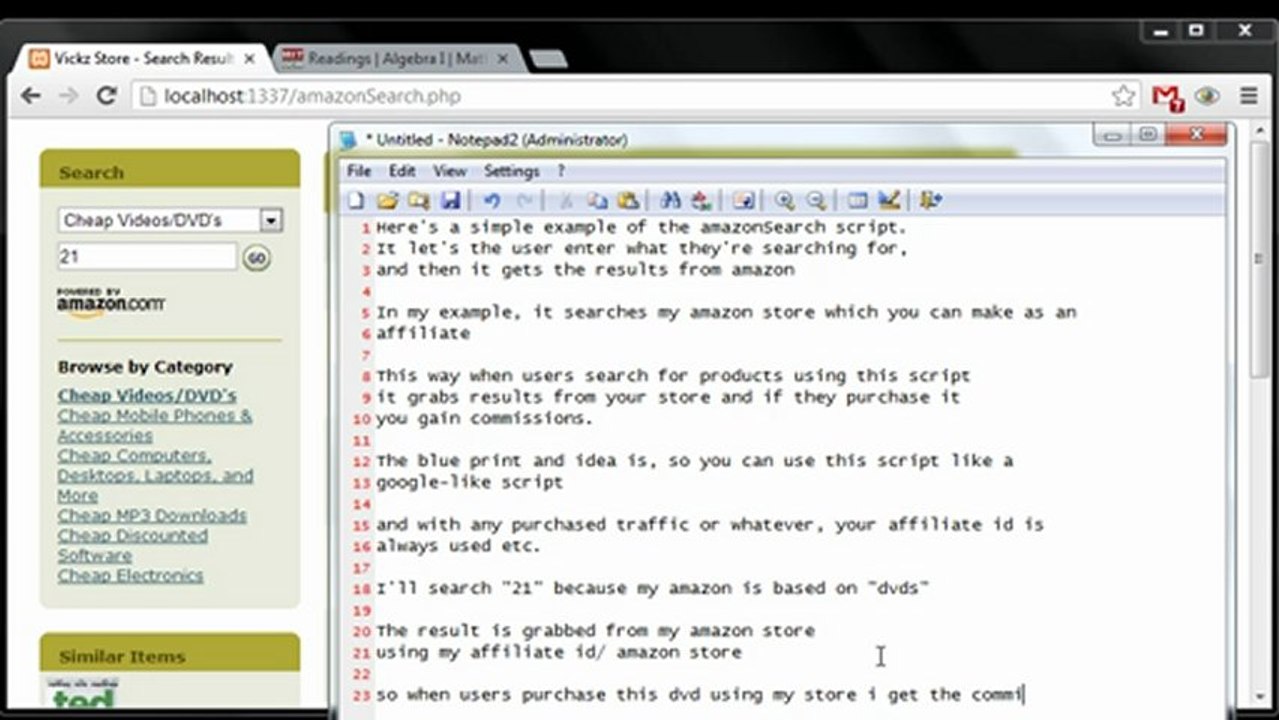Click the text 'google-like script' on line 13
Screen dimensions: 1279x720
469,482
